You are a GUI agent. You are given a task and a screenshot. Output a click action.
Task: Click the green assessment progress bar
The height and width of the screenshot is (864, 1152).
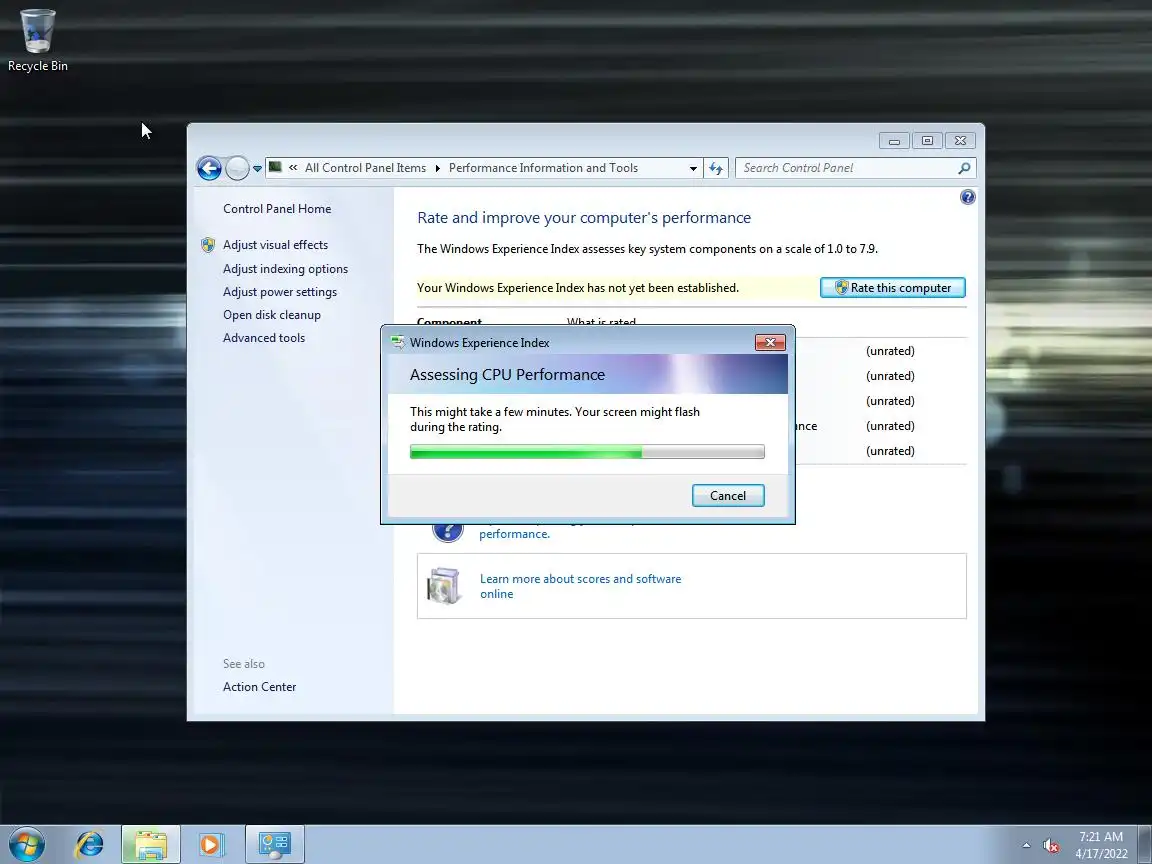click(x=587, y=451)
